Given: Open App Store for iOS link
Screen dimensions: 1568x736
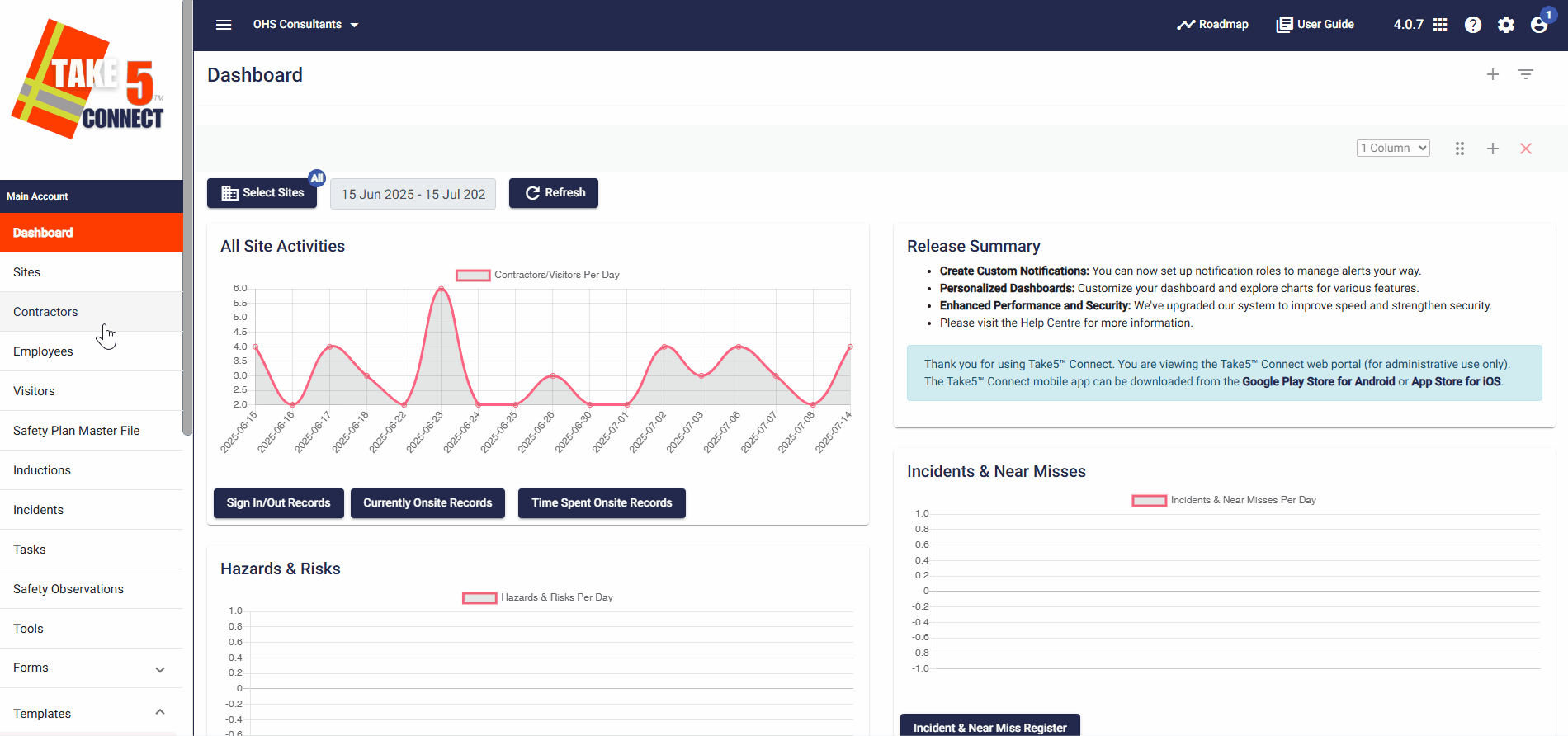Looking at the screenshot, I should pos(1456,381).
